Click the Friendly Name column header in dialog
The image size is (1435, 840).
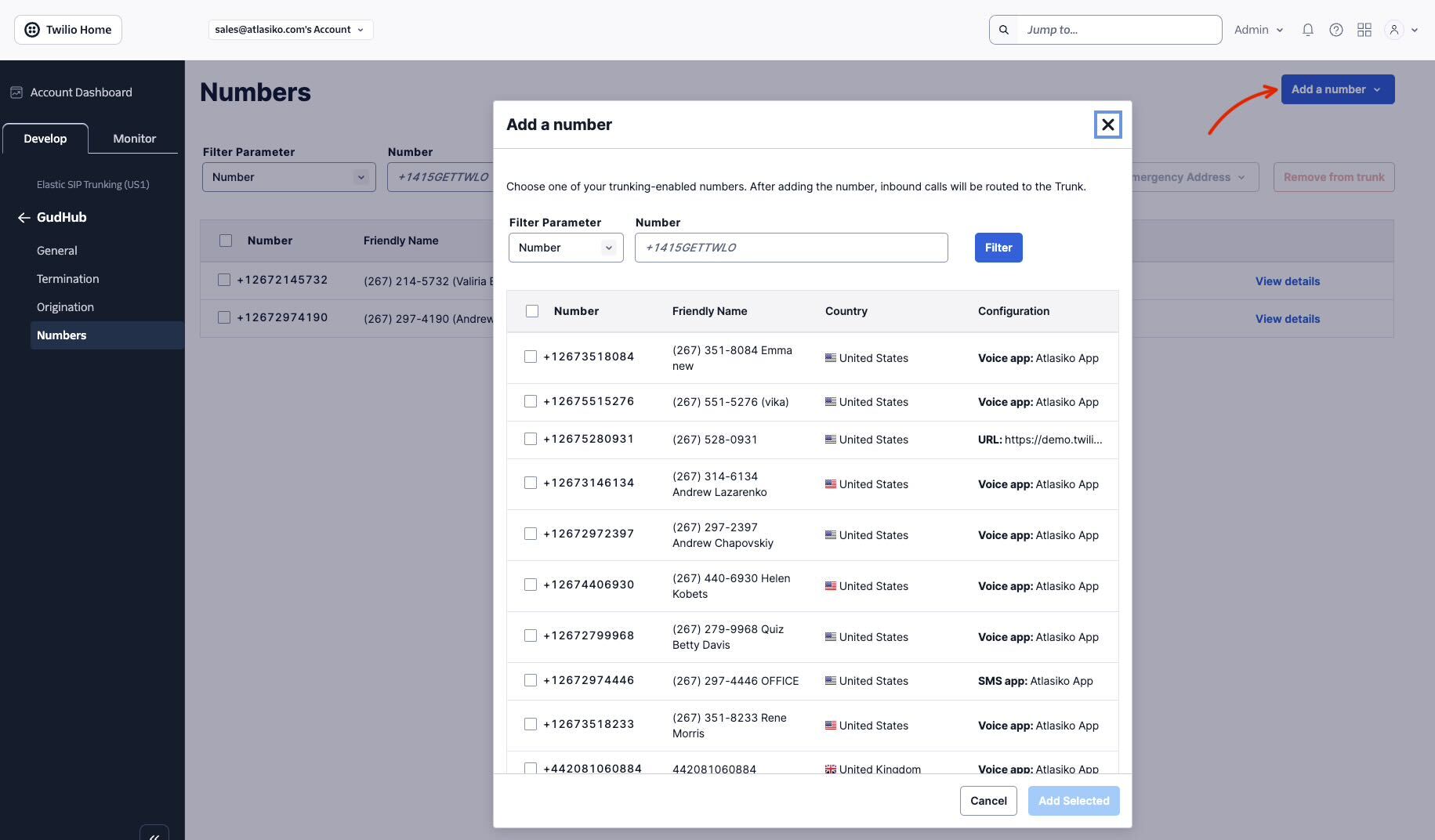(710, 311)
